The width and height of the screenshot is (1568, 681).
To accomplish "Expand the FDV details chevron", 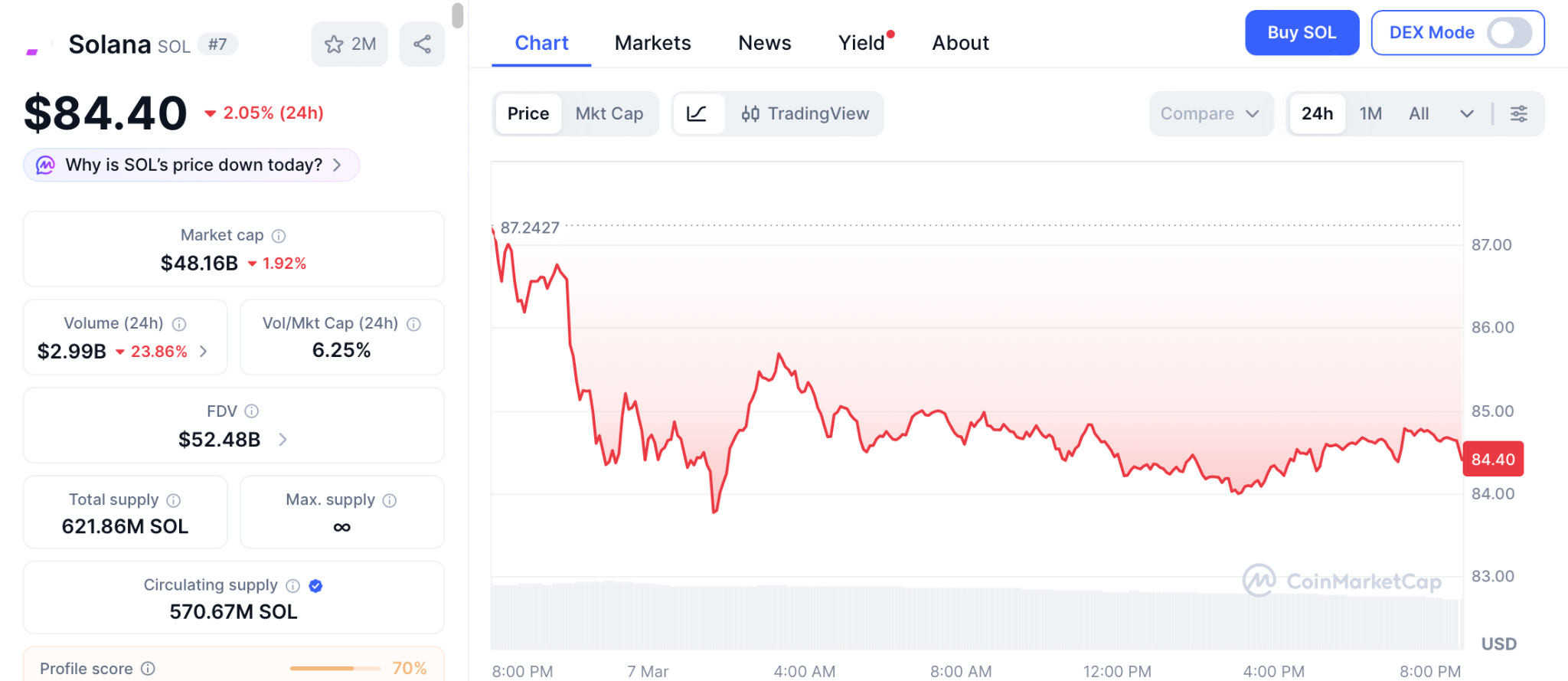I will (283, 440).
